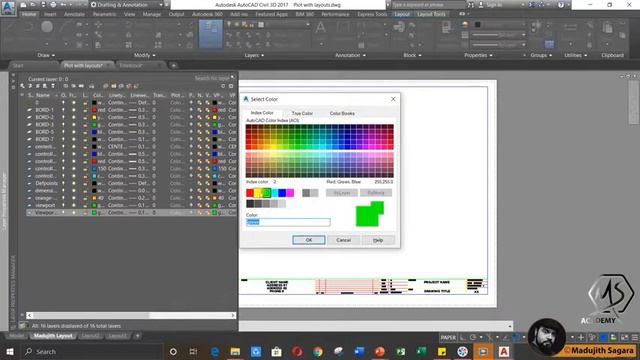
Task: Expand the Block panel dropdown
Action: tap(412, 55)
